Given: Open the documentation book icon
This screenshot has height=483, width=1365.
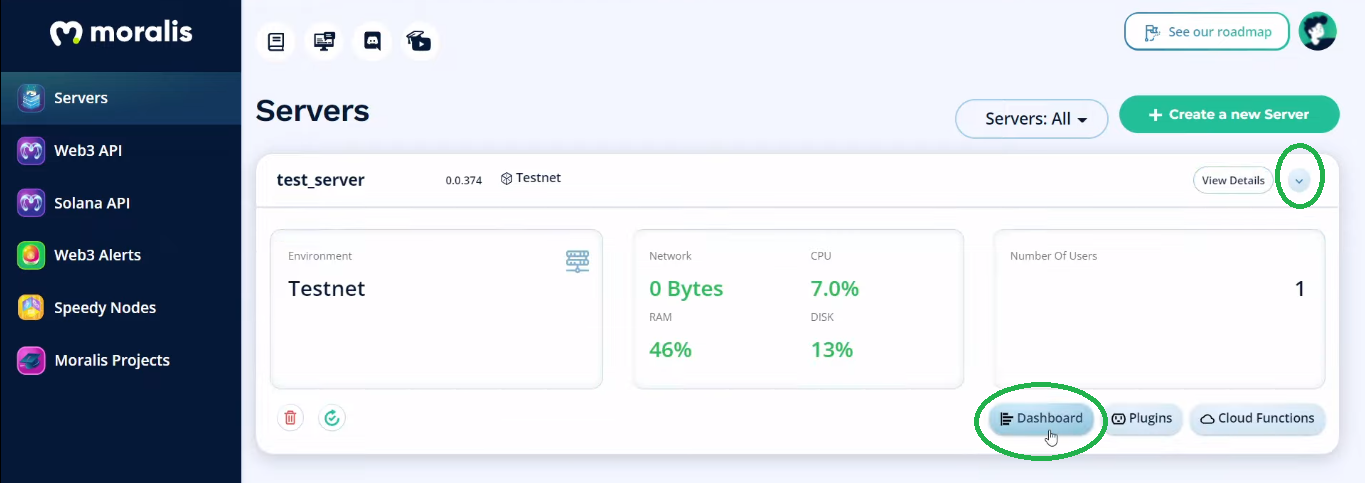Looking at the screenshot, I should [x=276, y=41].
